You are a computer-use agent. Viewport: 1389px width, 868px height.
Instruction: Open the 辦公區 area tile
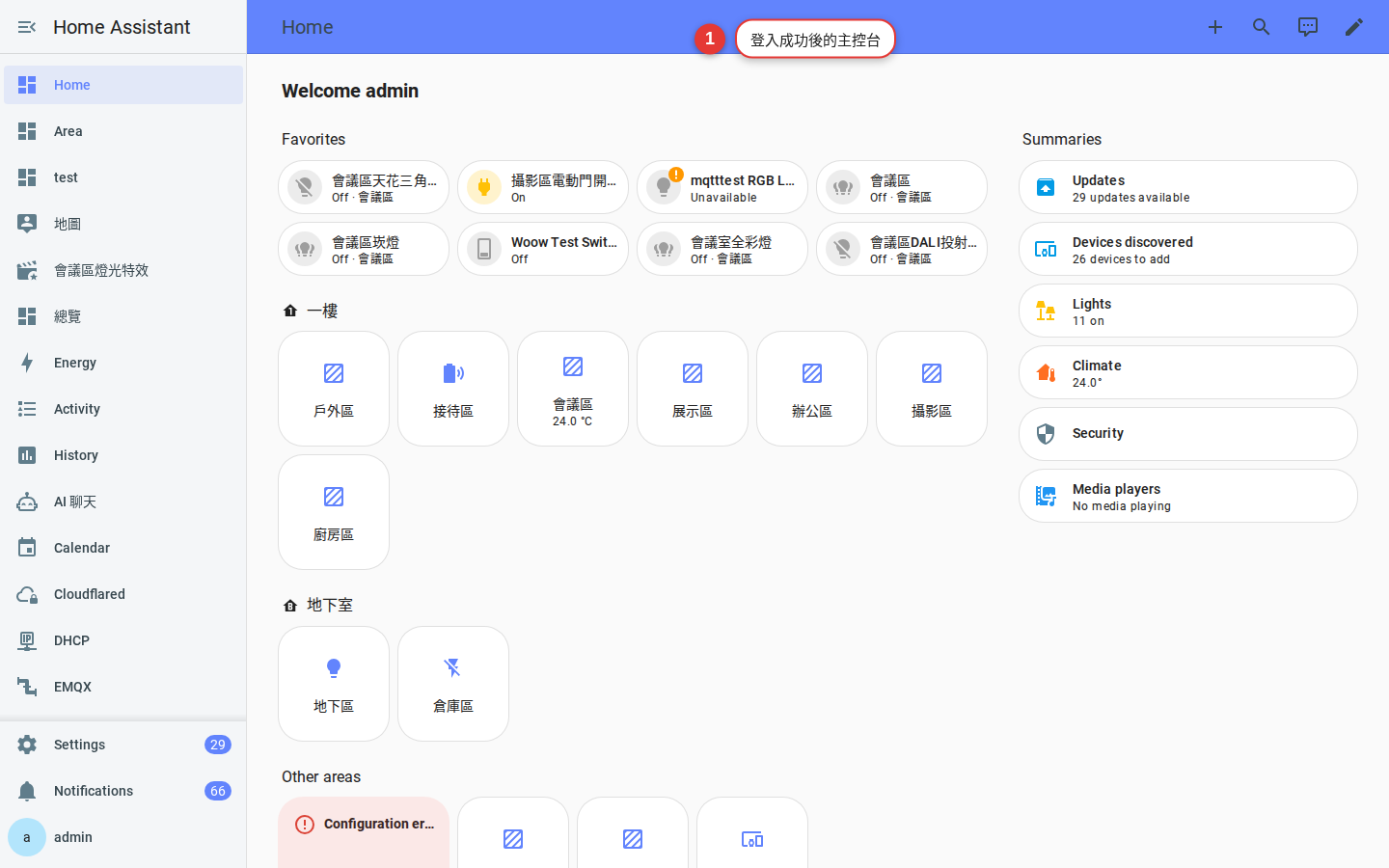pyautogui.click(x=812, y=389)
